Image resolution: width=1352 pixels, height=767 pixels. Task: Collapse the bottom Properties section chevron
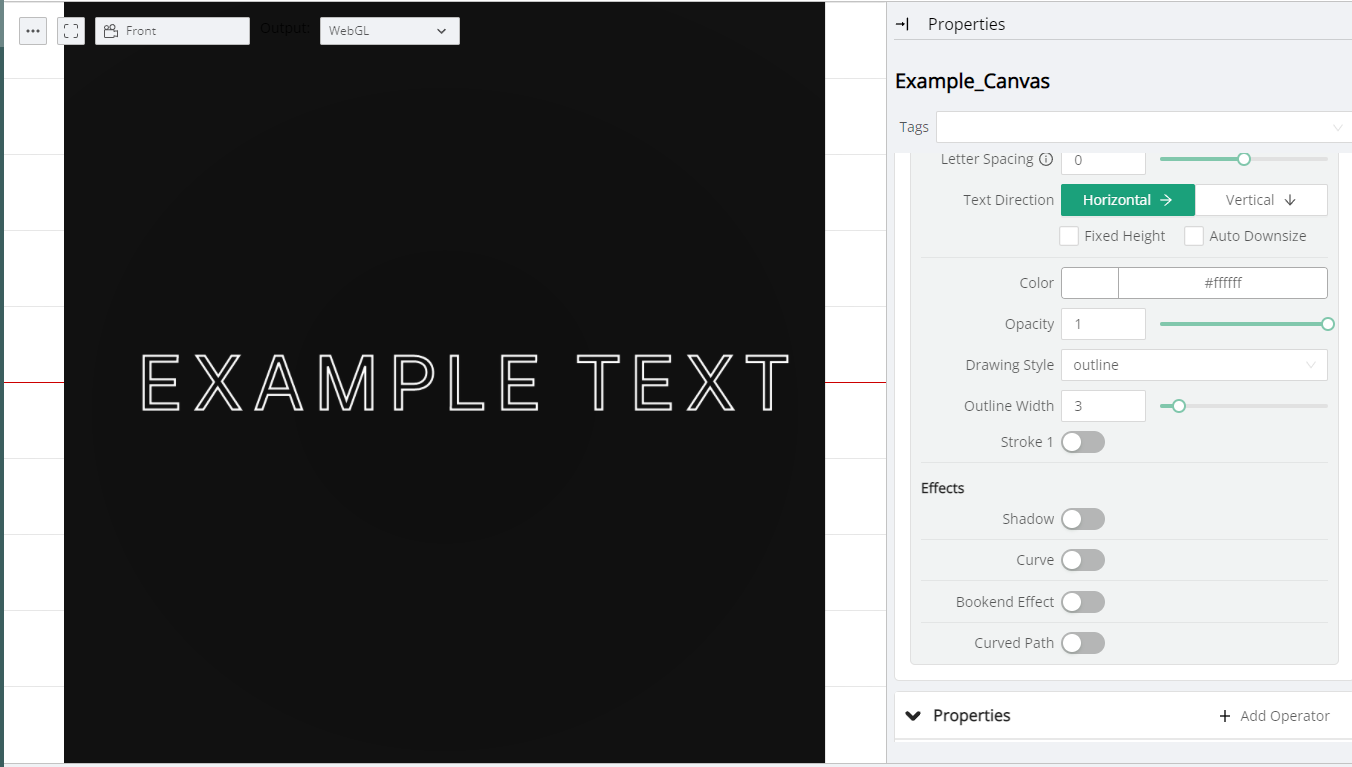click(x=913, y=716)
